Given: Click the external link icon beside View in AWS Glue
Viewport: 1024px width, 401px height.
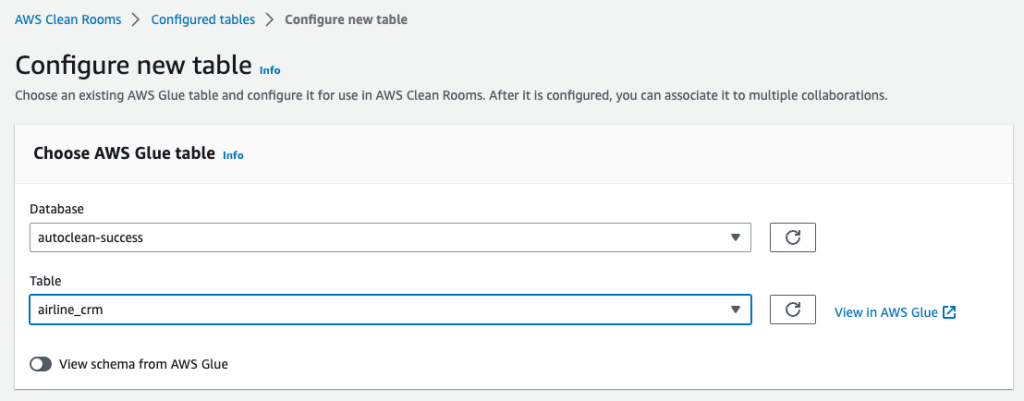Looking at the screenshot, I should [950, 312].
